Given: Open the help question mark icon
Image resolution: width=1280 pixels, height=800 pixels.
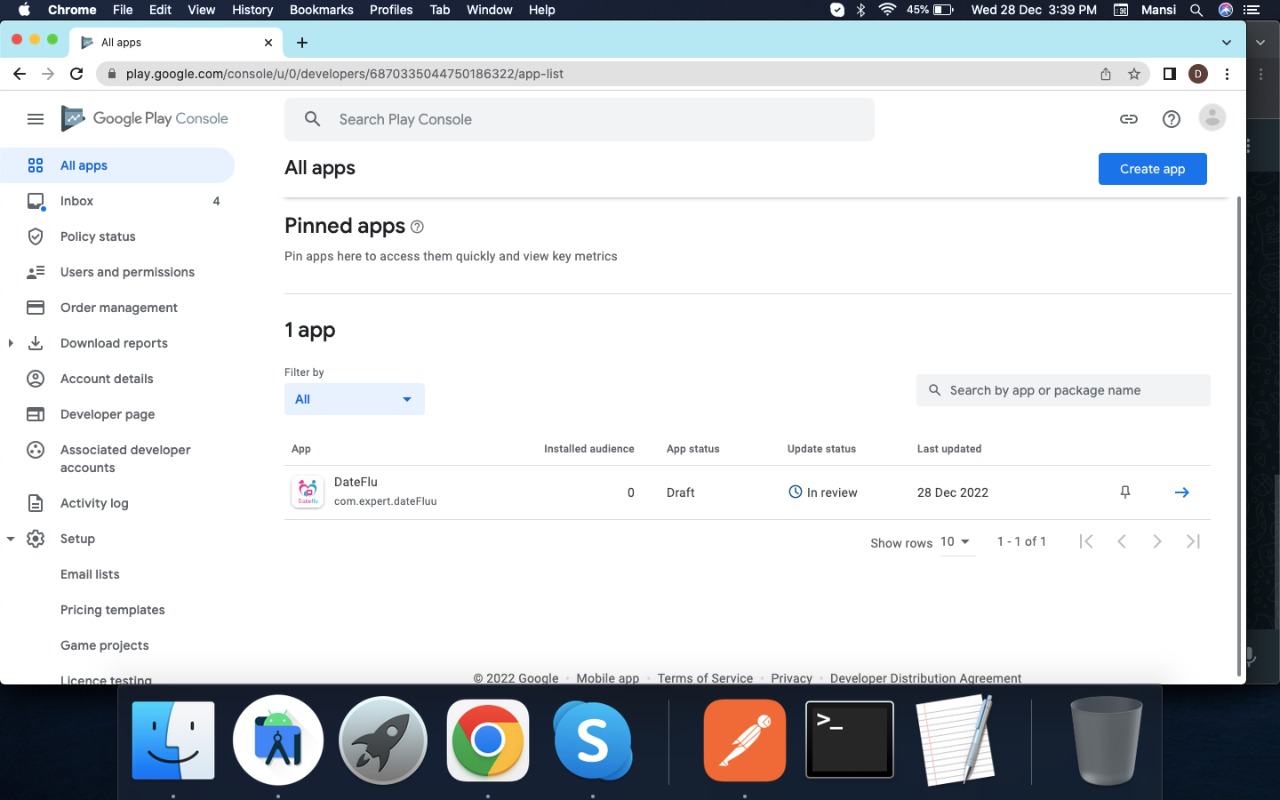Looking at the screenshot, I should tap(1171, 119).
